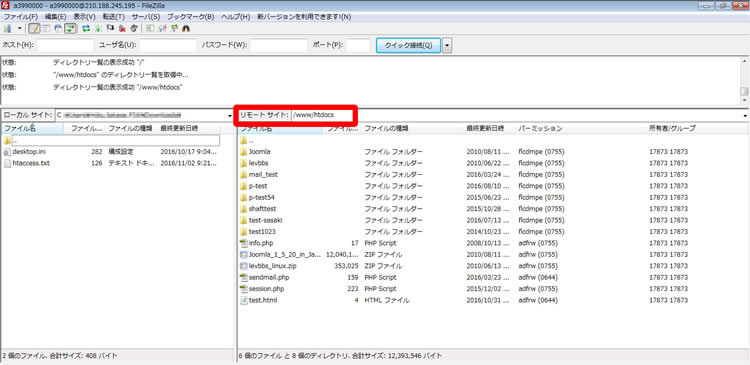Click the クイック接続(Q) button
The height and width of the screenshot is (365, 750).
[408, 45]
